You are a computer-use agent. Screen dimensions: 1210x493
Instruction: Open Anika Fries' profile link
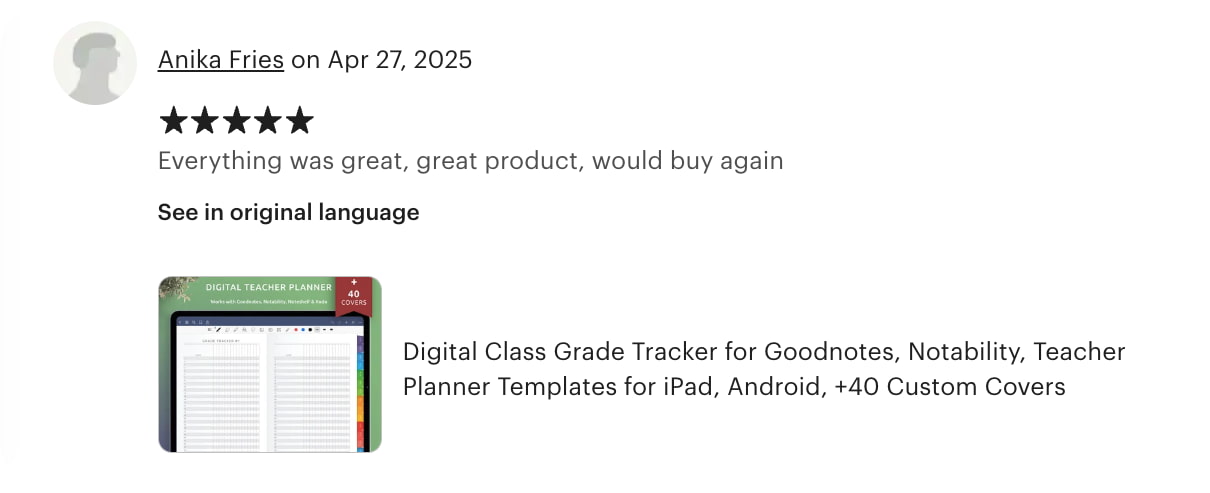[221, 60]
